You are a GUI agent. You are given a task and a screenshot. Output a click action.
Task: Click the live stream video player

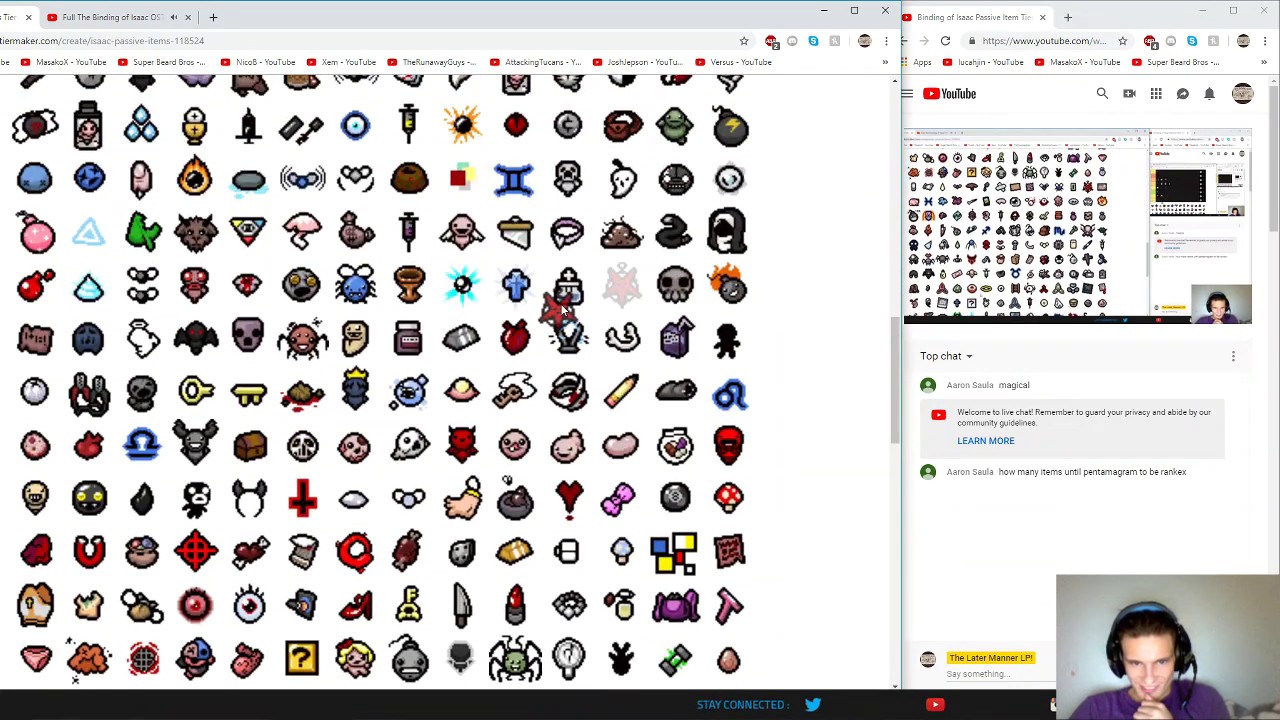[1077, 226]
